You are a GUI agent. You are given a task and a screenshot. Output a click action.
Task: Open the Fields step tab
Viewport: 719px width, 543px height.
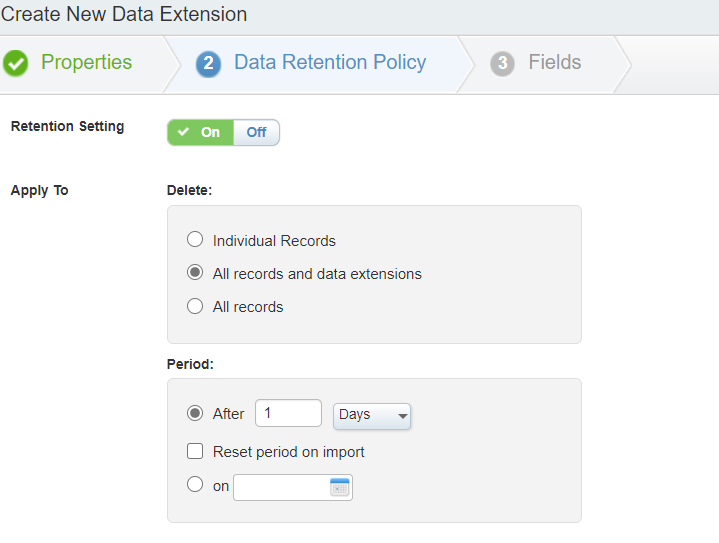[554, 62]
